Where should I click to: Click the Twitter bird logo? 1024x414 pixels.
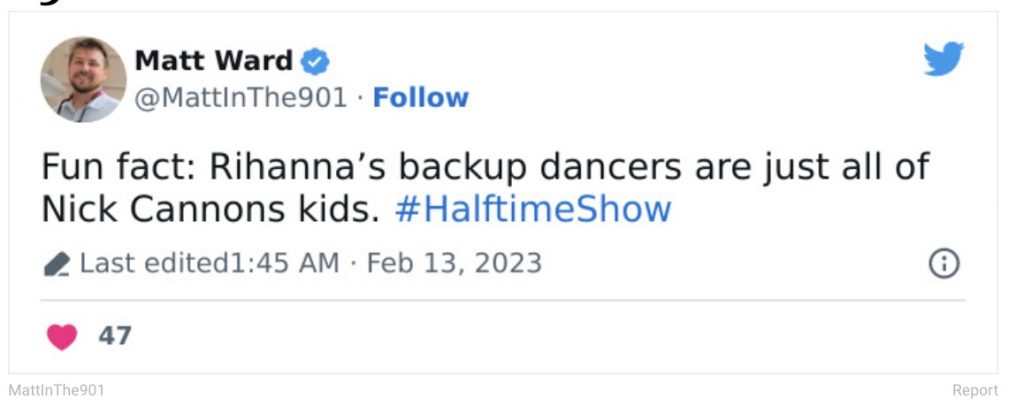(x=943, y=60)
